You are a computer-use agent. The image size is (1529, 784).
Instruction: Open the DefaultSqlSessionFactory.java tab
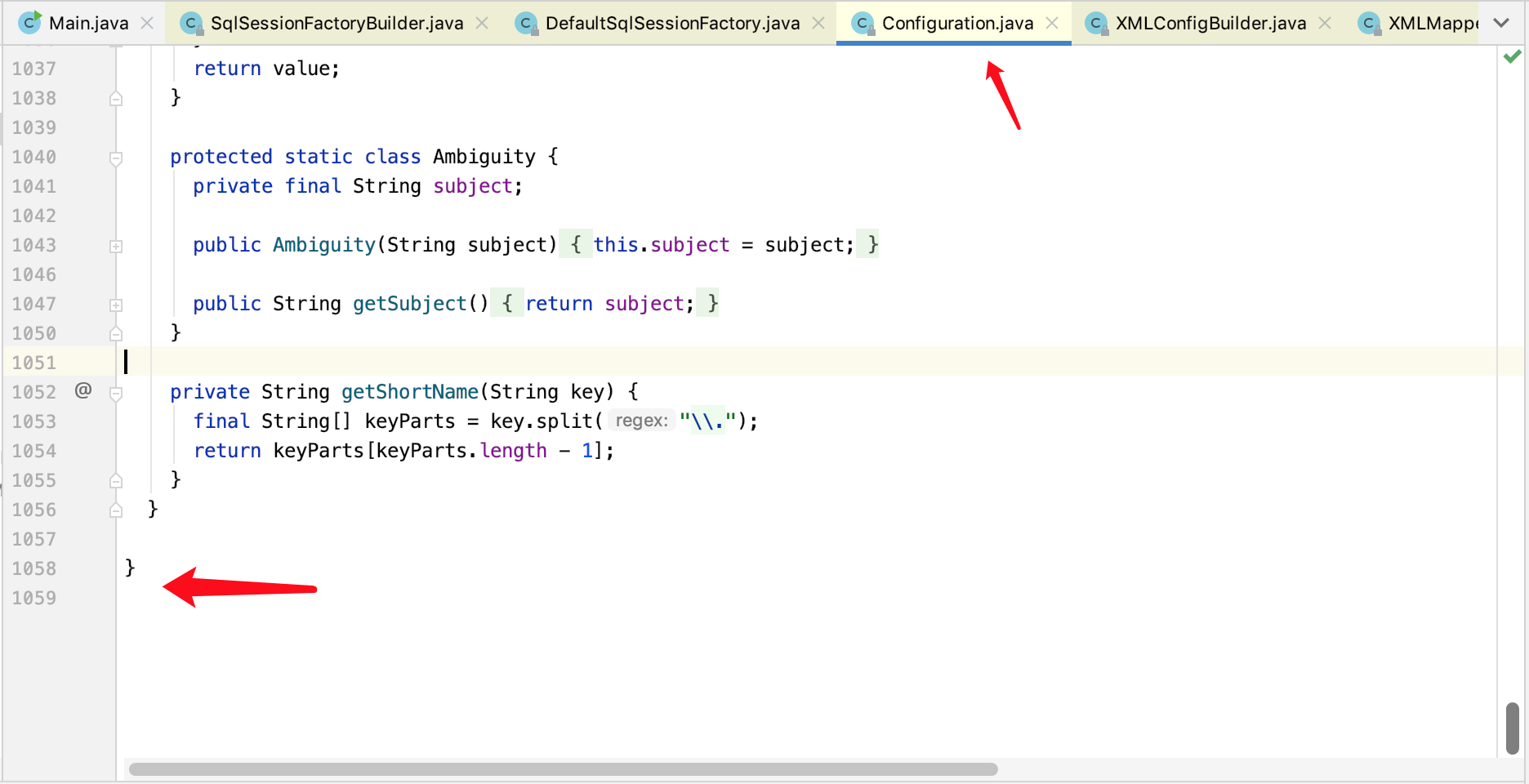(672, 23)
